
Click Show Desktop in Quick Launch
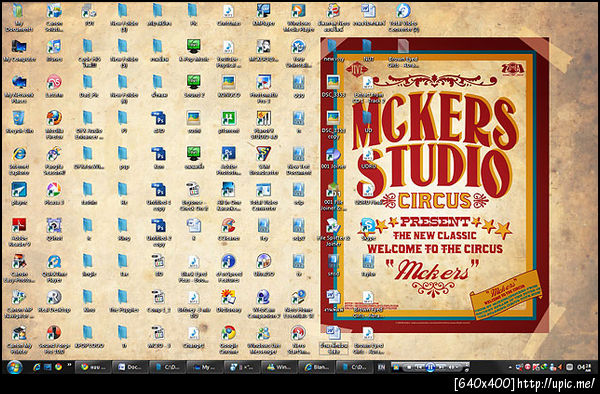[47, 367]
